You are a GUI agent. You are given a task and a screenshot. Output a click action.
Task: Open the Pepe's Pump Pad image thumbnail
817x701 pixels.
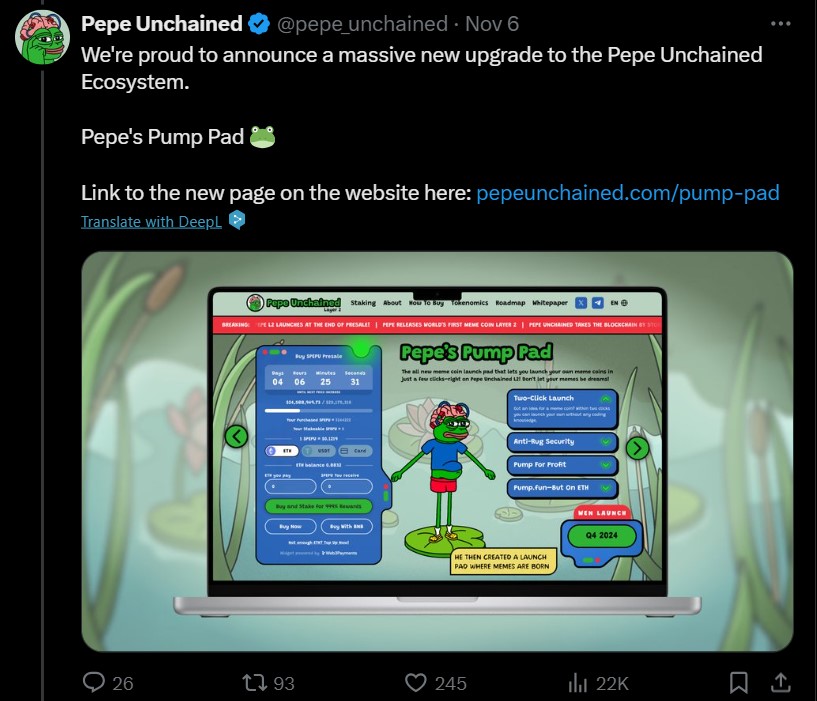pos(437,451)
